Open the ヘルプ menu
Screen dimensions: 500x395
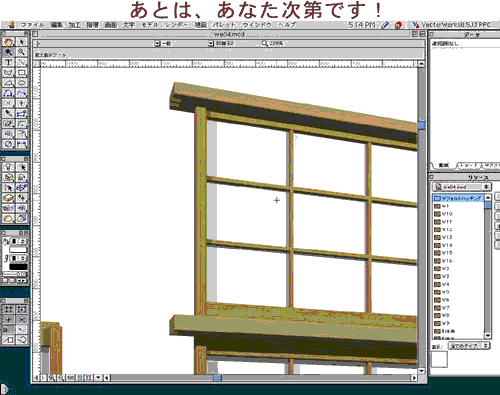[287, 25]
